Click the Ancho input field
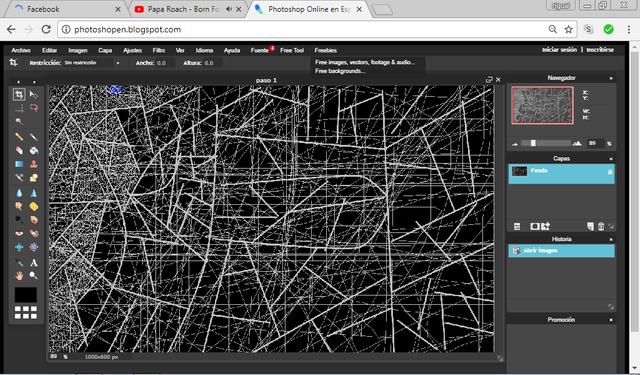Image resolution: width=640 pixels, height=375 pixels. click(x=165, y=63)
